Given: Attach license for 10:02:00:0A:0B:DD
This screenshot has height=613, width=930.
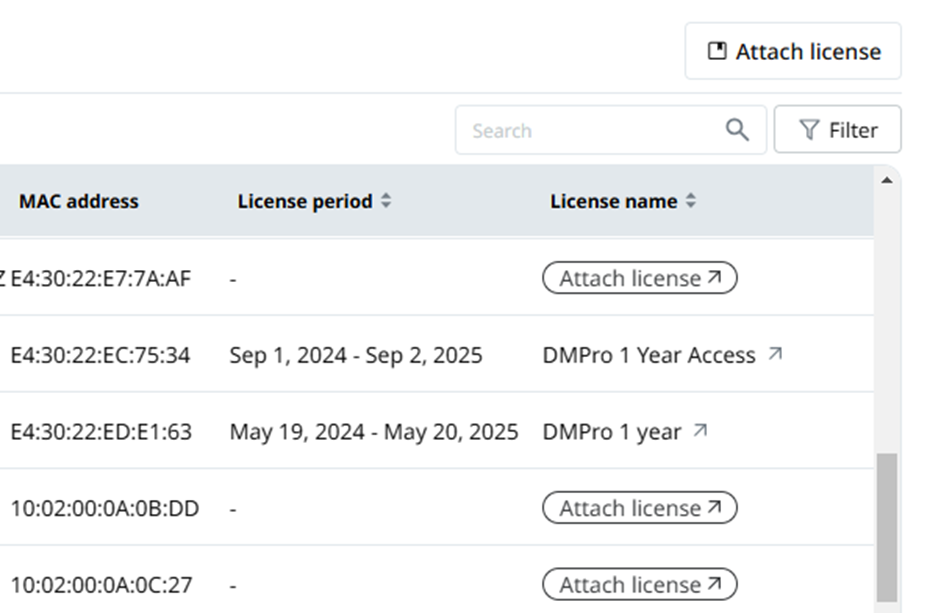Looking at the screenshot, I should [640, 508].
